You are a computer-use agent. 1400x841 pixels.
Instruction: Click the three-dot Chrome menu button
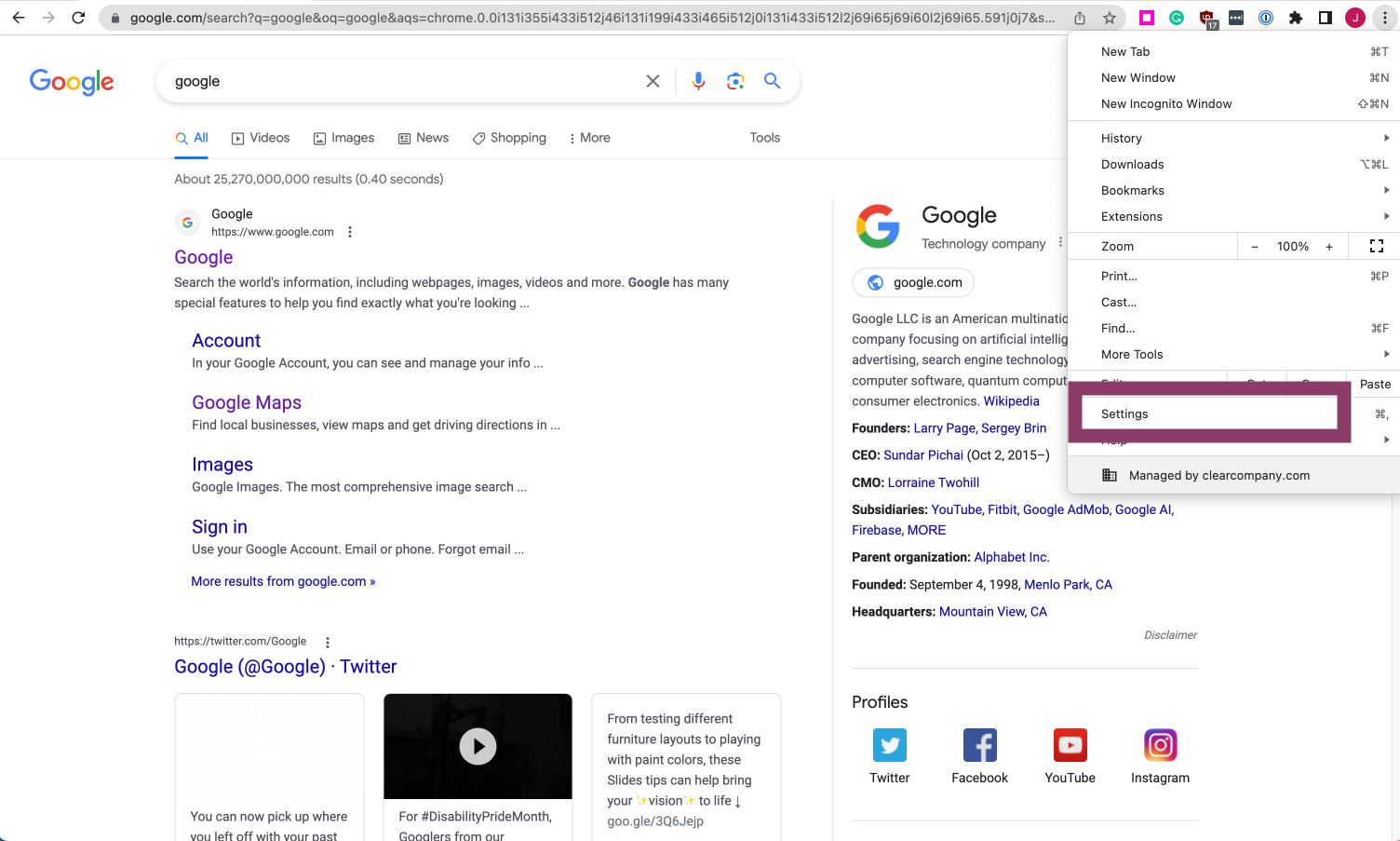tap(1385, 18)
